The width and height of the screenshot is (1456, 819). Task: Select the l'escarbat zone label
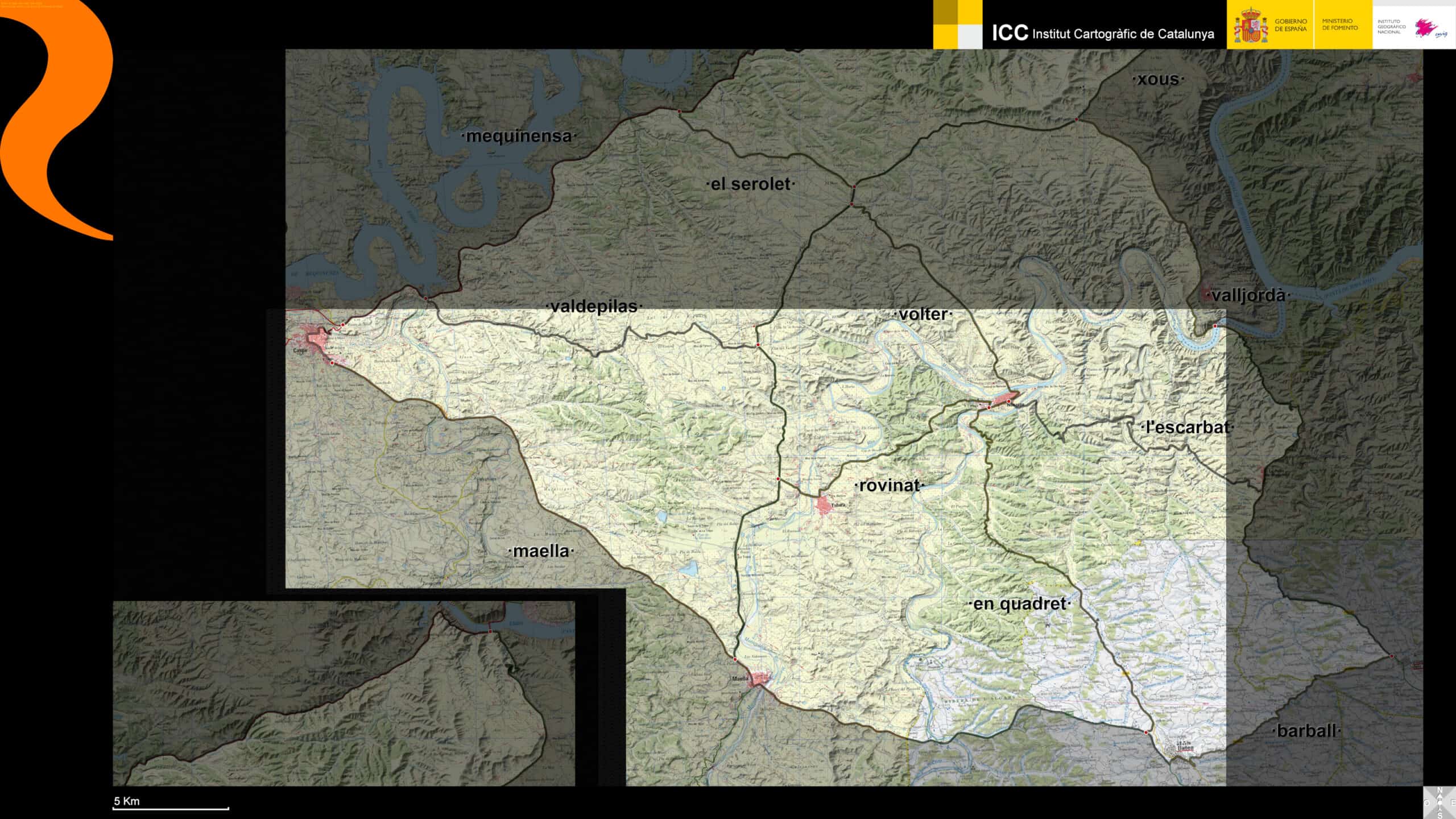click(1187, 427)
